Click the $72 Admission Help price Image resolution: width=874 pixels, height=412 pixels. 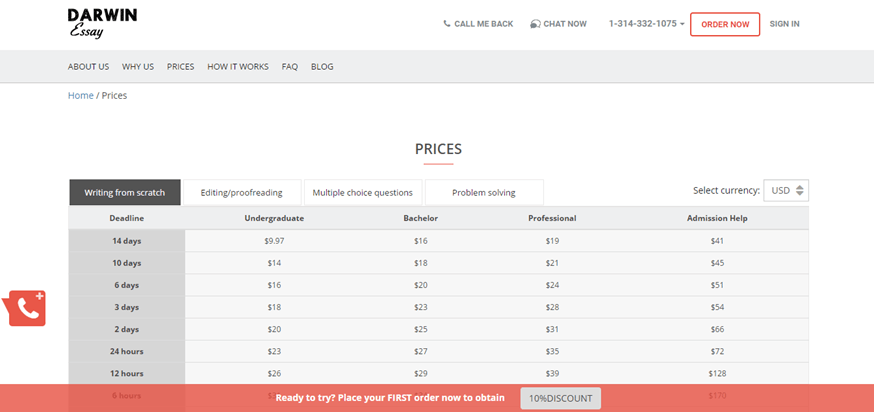717,351
